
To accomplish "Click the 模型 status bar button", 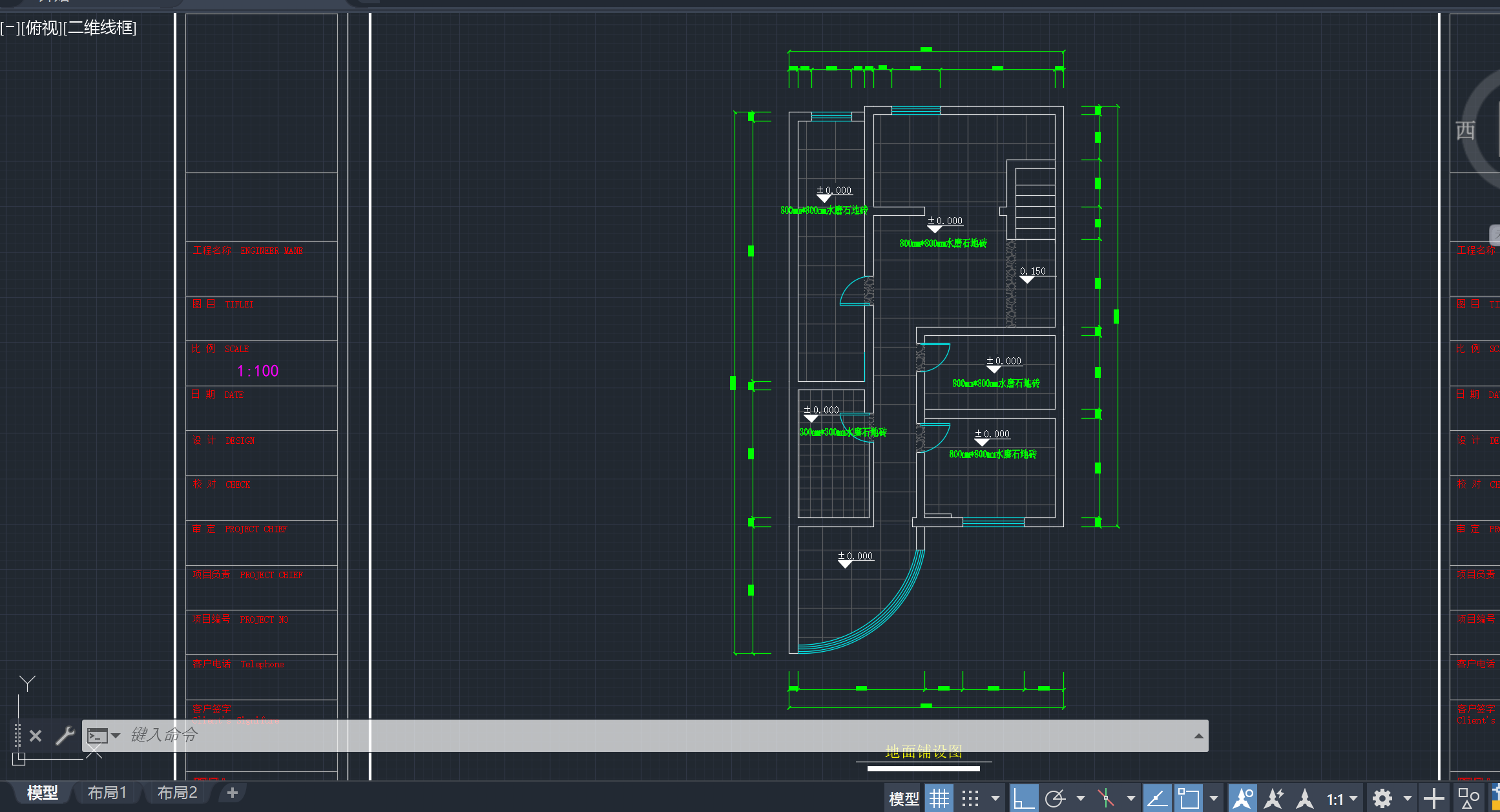I will pyautogui.click(x=904, y=799).
